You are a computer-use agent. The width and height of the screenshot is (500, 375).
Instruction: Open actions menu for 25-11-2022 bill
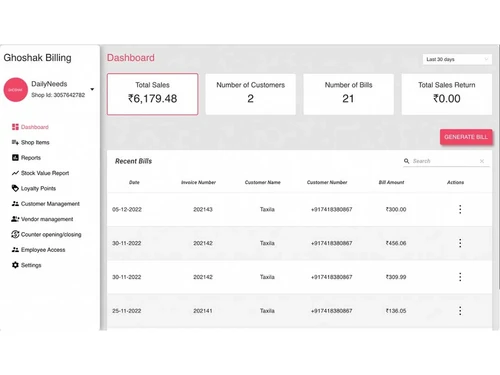pyautogui.click(x=460, y=311)
